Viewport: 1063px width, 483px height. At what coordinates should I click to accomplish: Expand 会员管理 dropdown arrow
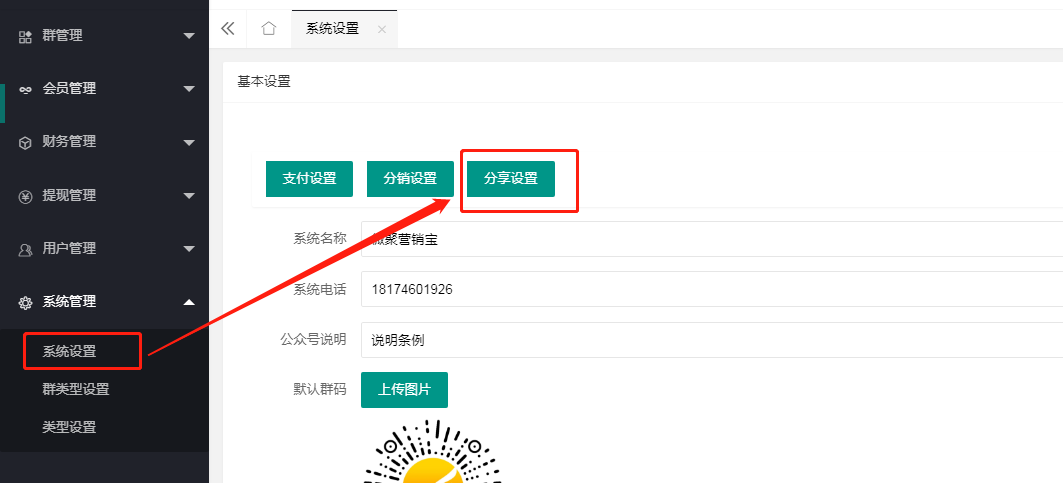[189, 89]
